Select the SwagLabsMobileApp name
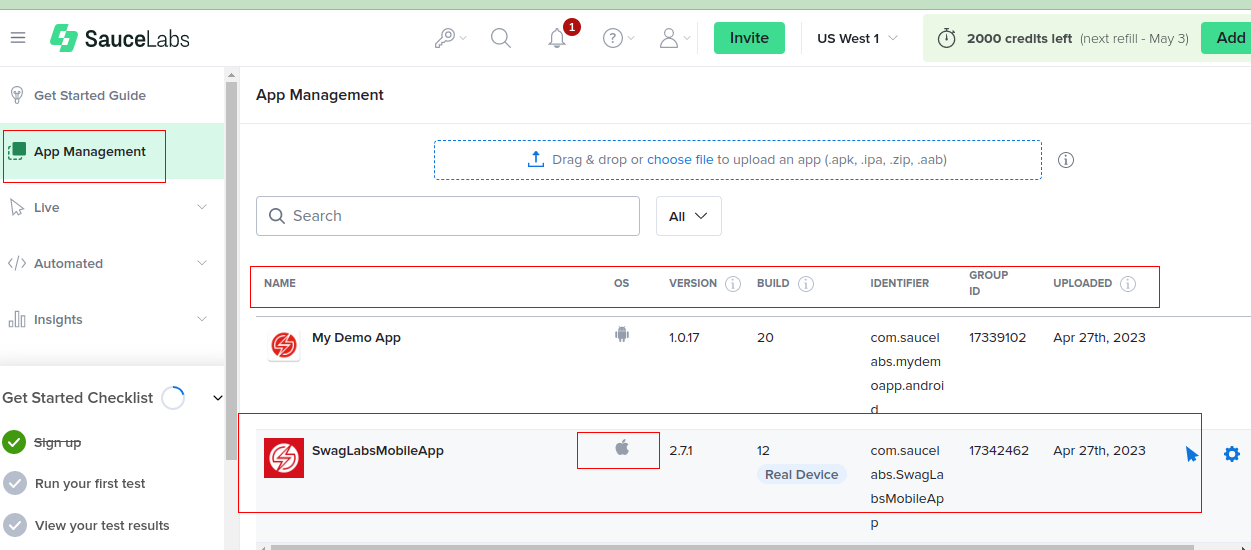The image size is (1251, 550). 378,451
